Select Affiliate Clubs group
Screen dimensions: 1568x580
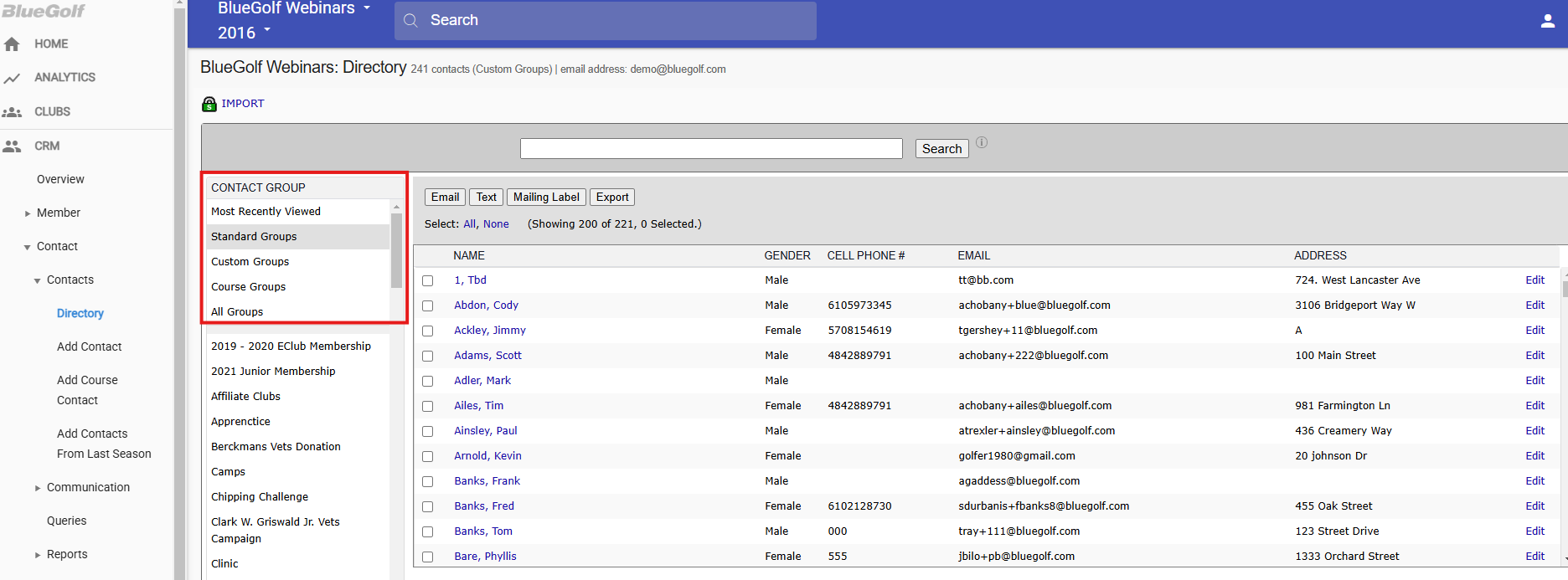pos(245,397)
